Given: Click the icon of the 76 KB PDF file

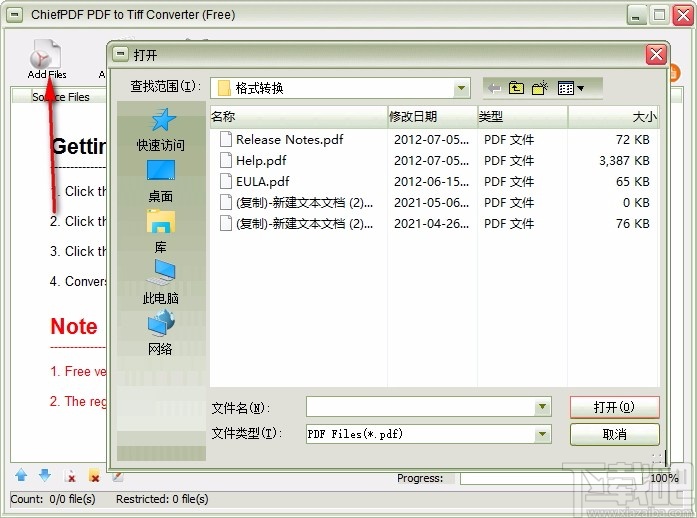Looking at the screenshot, I should [x=226, y=223].
